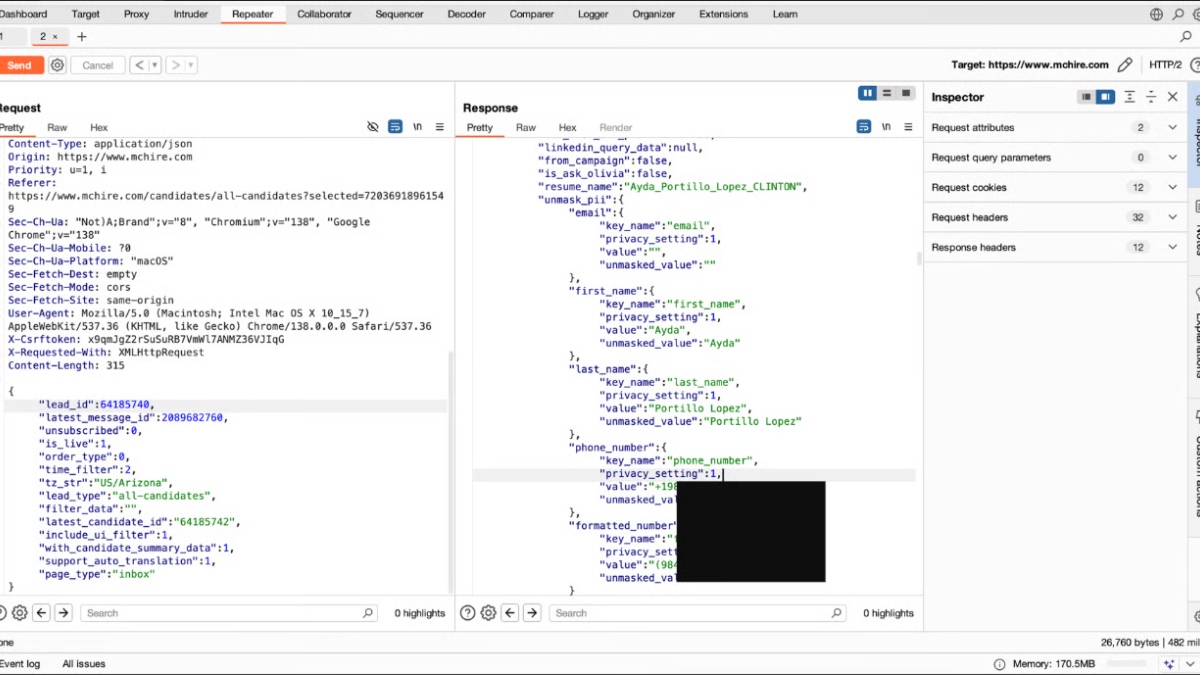
Task: Switch Response view to the Raw tab
Action: (x=526, y=127)
